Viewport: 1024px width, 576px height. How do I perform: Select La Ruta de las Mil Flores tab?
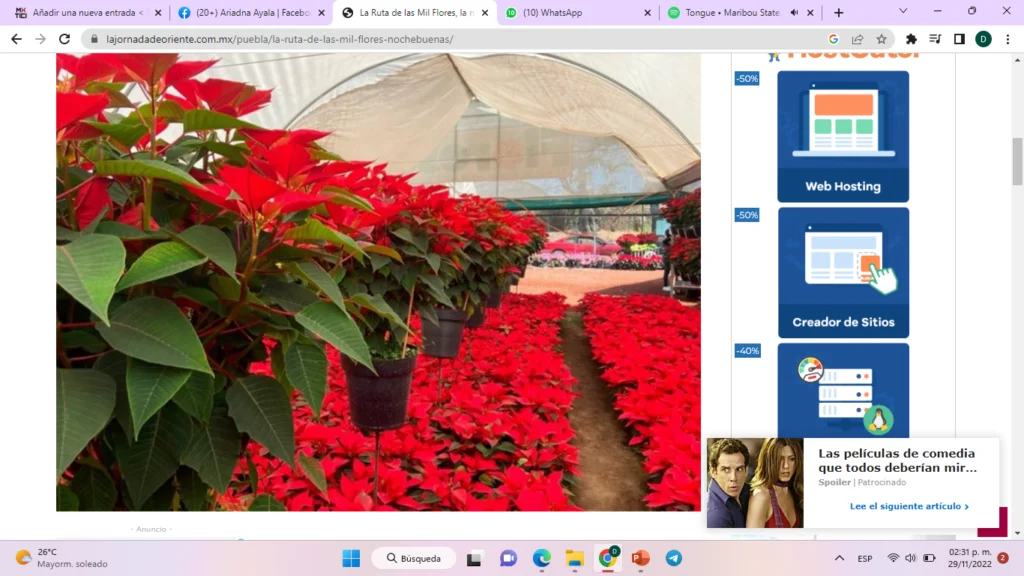[415, 12]
